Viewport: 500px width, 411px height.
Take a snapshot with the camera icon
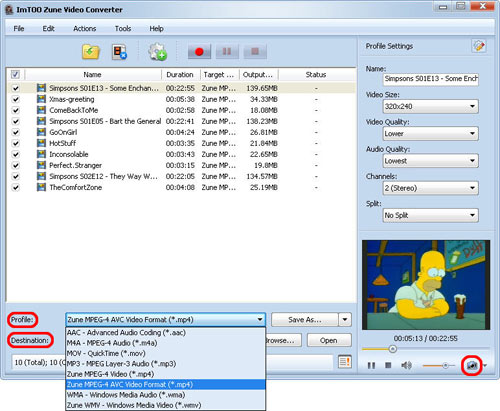[x=472, y=365]
